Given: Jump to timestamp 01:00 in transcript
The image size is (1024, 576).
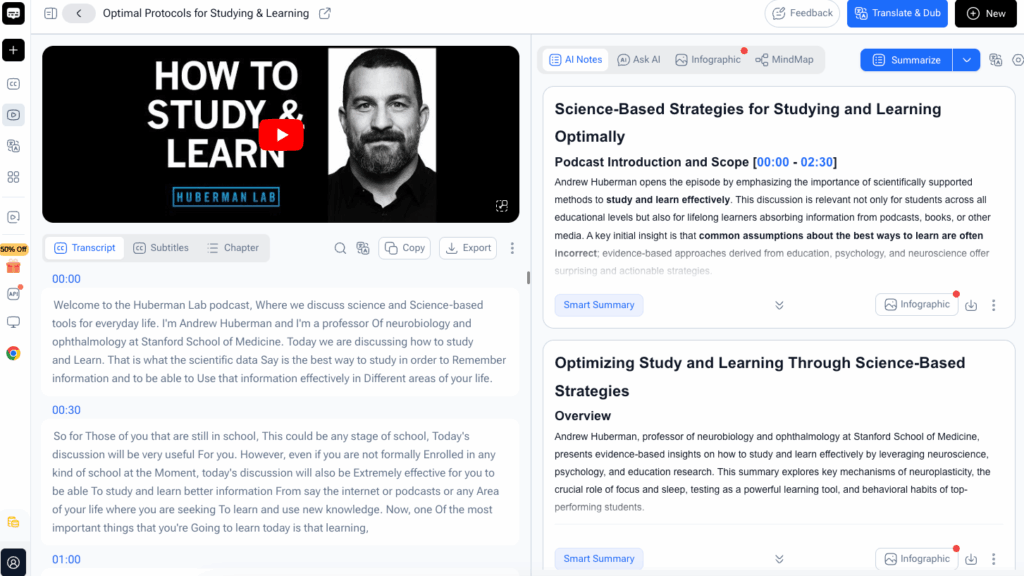Looking at the screenshot, I should [67, 560].
